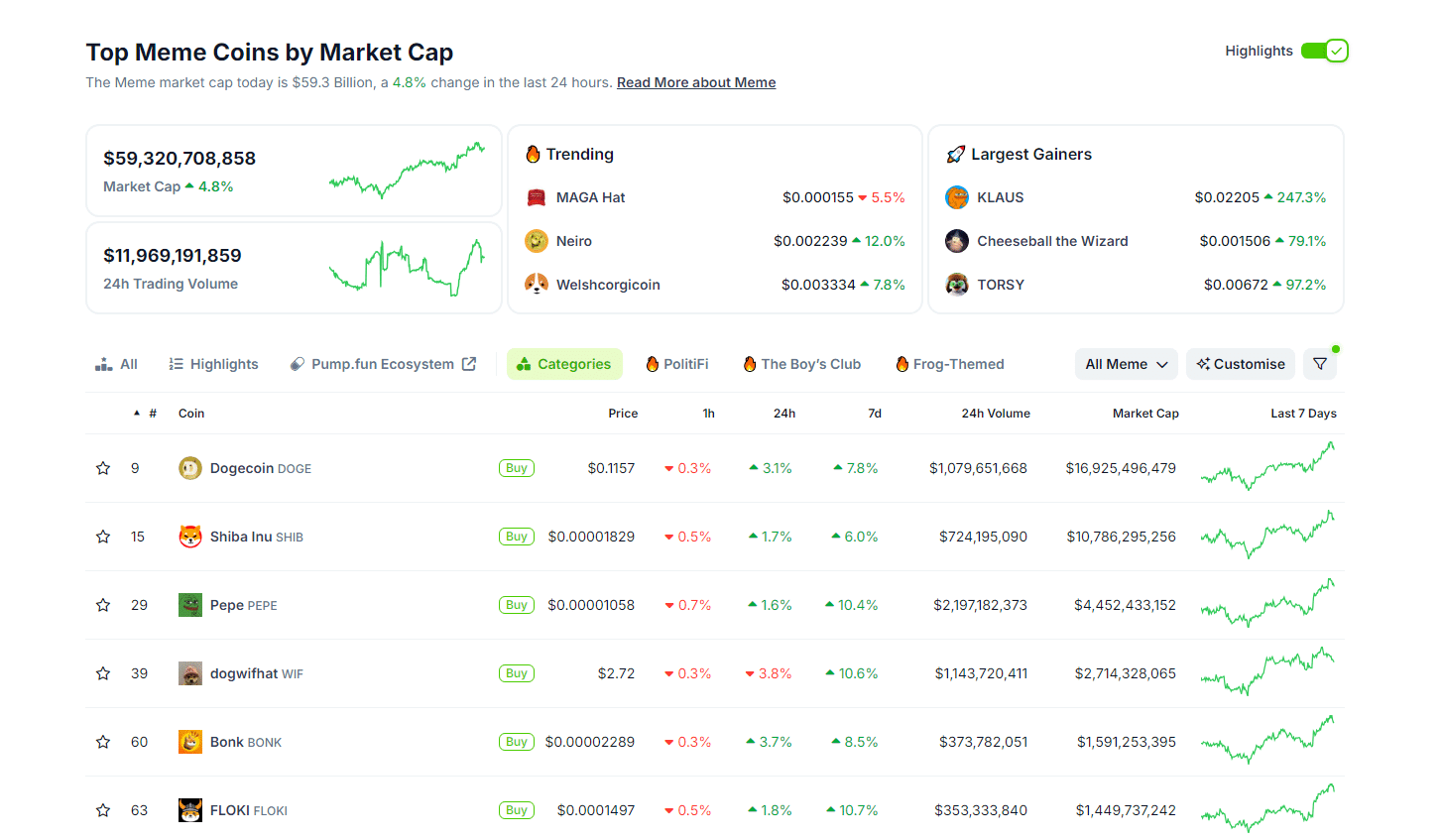Open the Pepe PEPE name link
This screenshot has height=840, width=1442.
244,605
